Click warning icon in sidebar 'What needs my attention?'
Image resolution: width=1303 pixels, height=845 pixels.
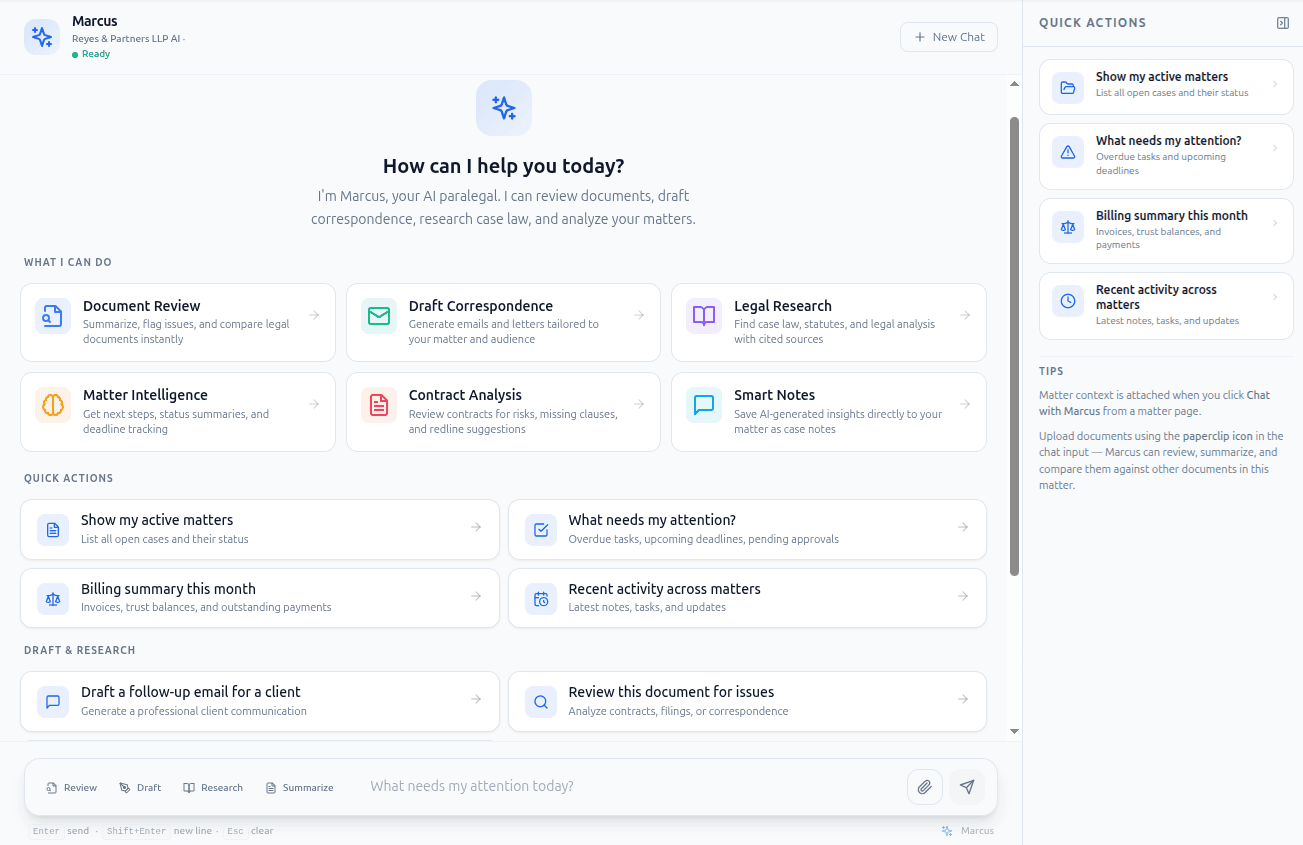[1068, 152]
